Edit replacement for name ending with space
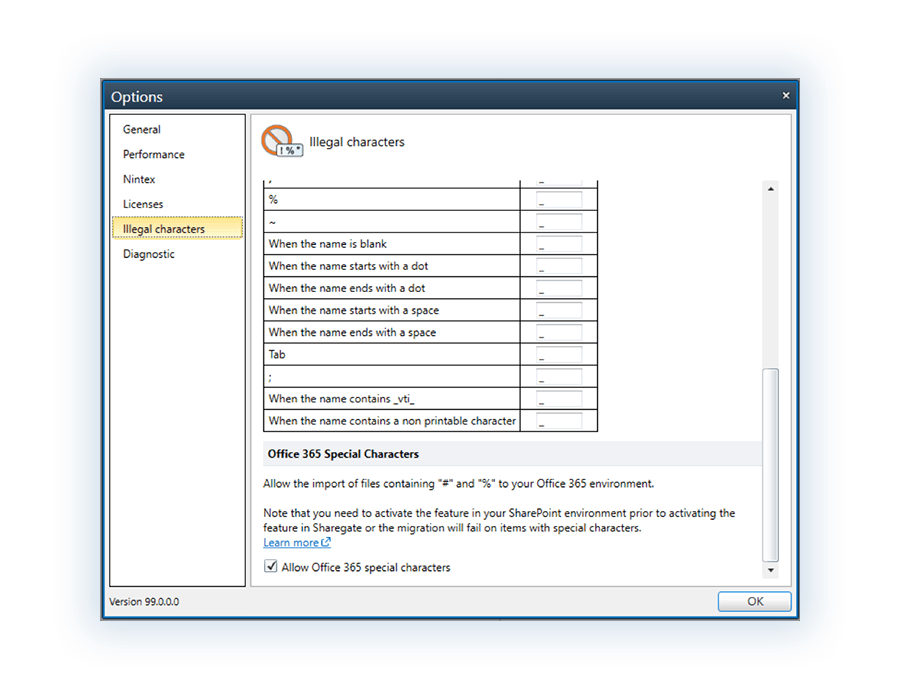 point(559,332)
